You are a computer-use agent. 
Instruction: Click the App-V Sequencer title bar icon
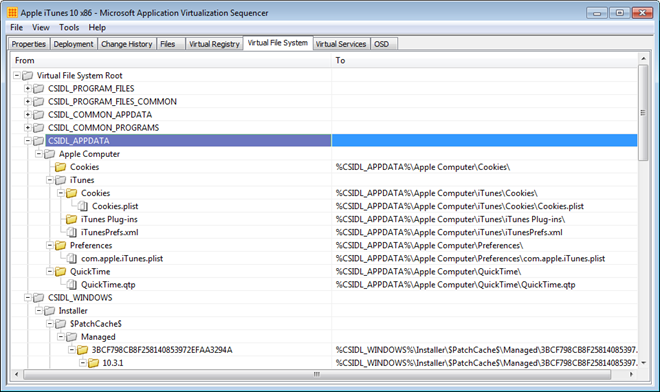tap(12, 13)
